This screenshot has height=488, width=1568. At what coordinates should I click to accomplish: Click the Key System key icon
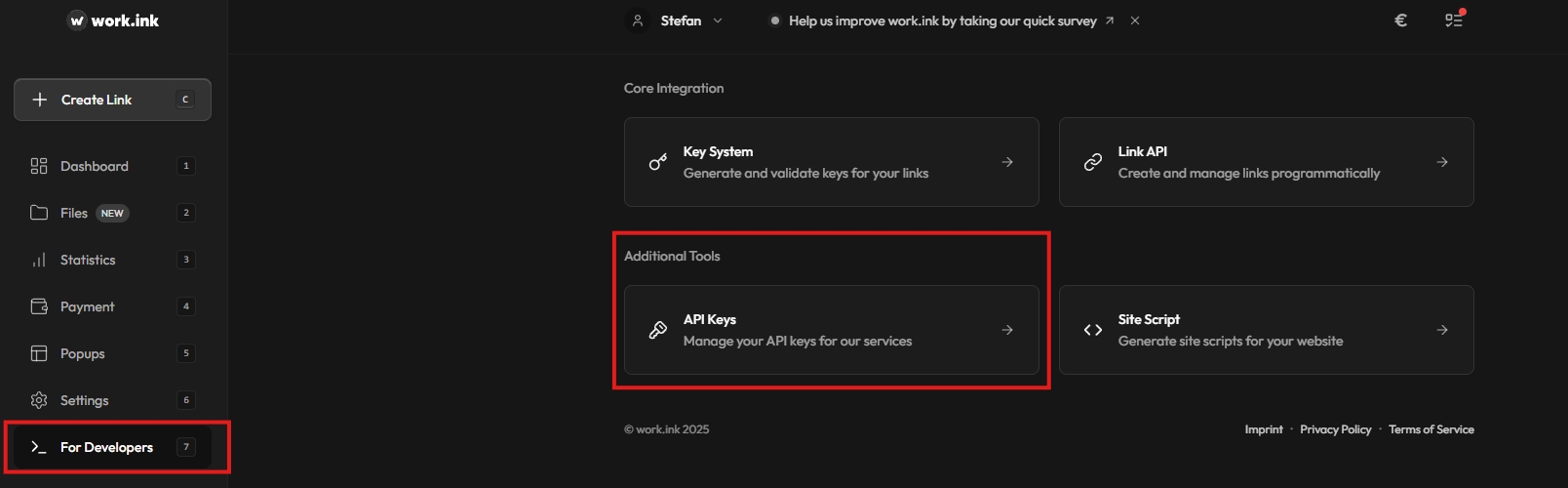[x=658, y=162]
